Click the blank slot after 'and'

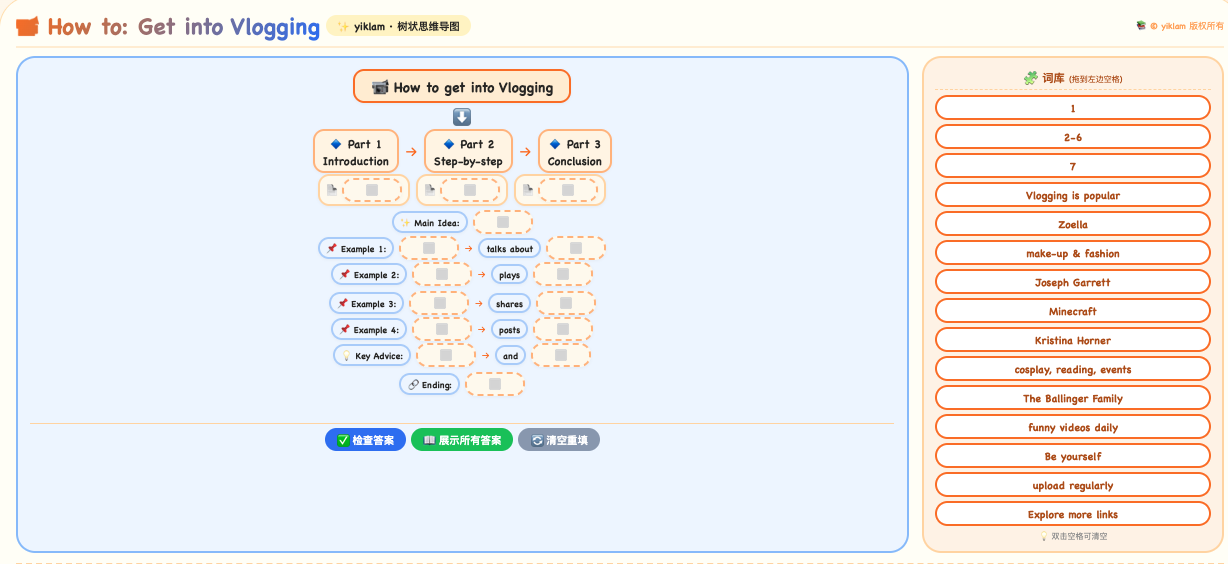coord(561,355)
